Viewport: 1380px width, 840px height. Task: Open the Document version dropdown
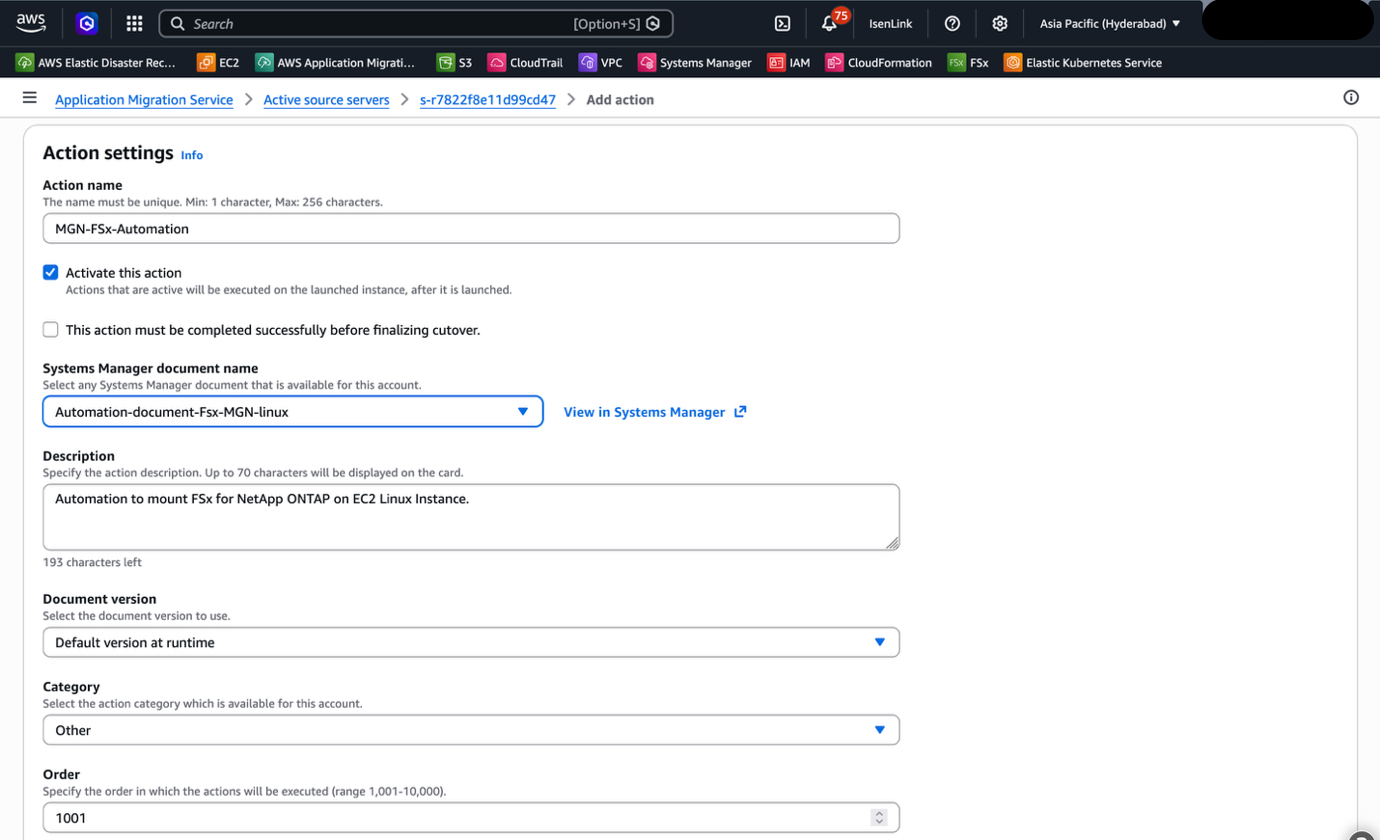(x=471, y=642)
